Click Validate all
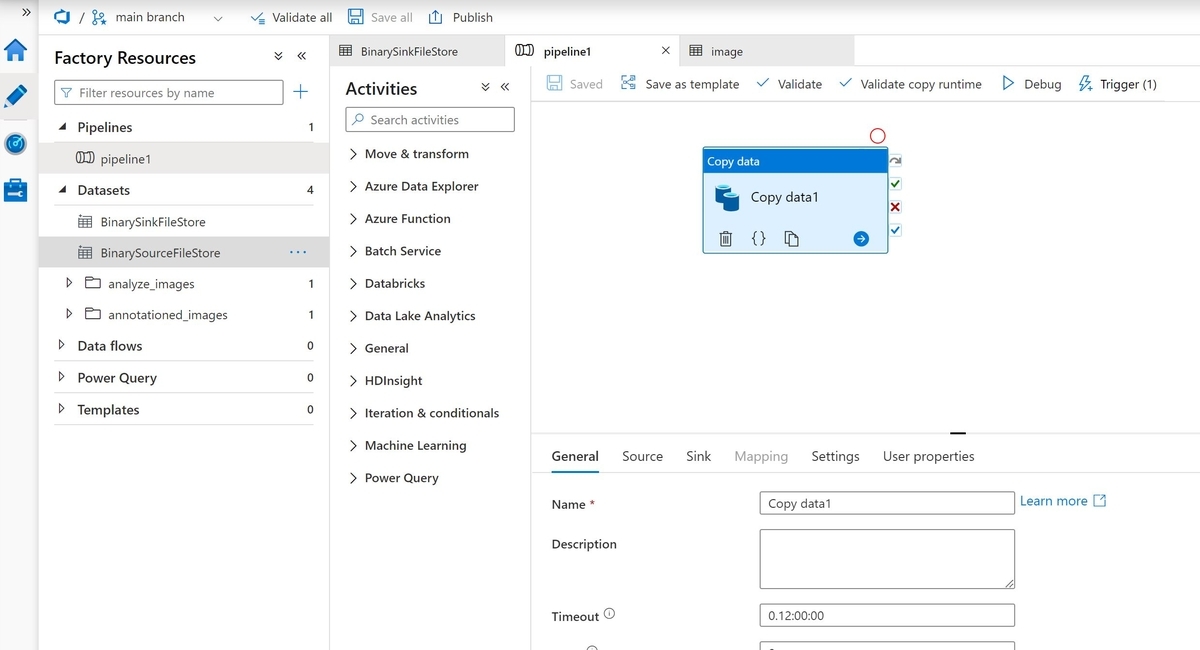Screen dimensions: 1200x650 click(x=290, y=17)
